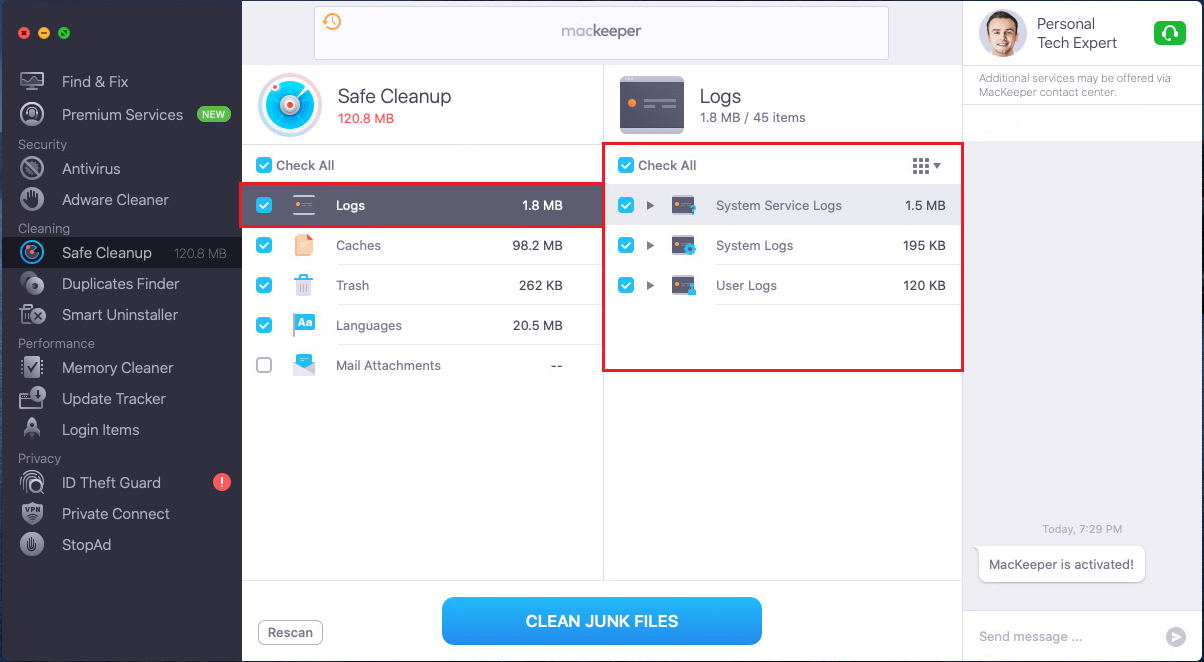Open Duplicates Finder in the sidebar
Viewport: 1204px width, 662px height.
click(121, 284)
